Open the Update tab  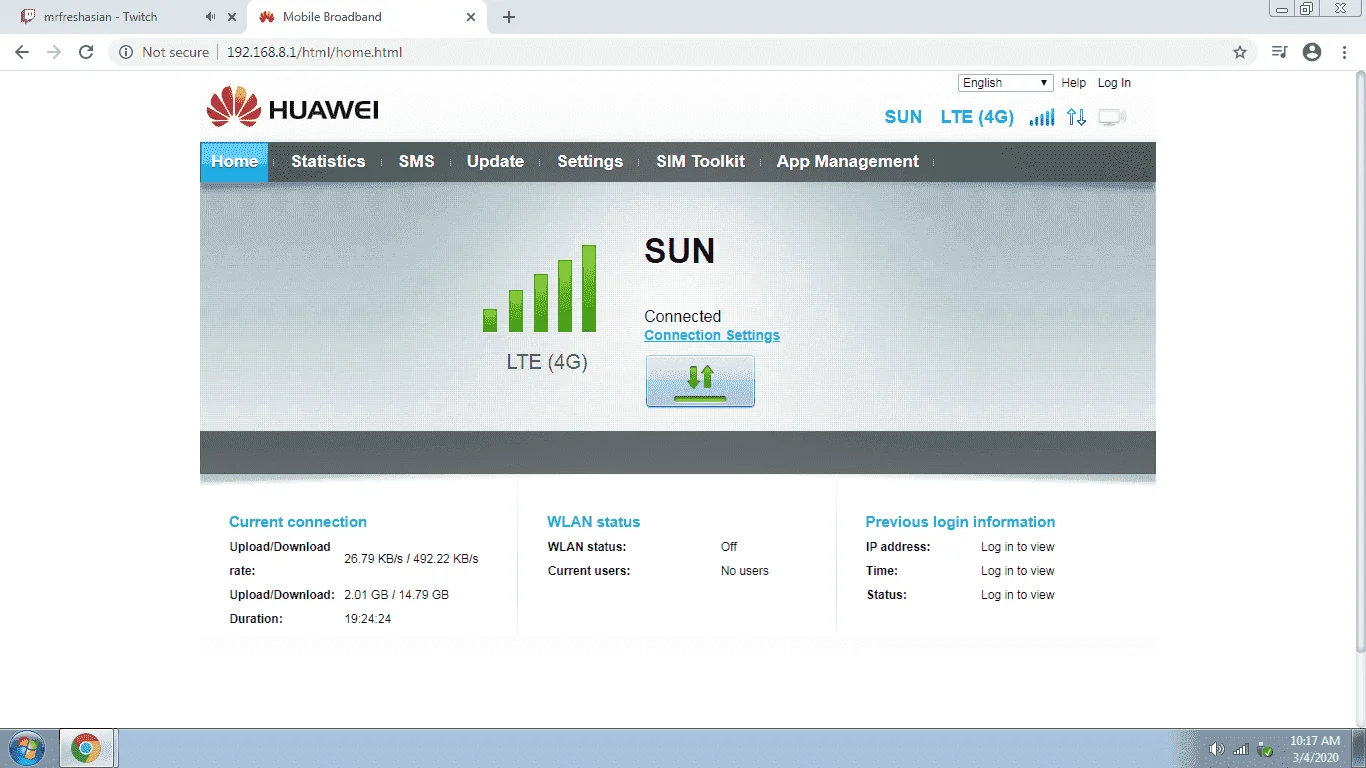(495, 162)
